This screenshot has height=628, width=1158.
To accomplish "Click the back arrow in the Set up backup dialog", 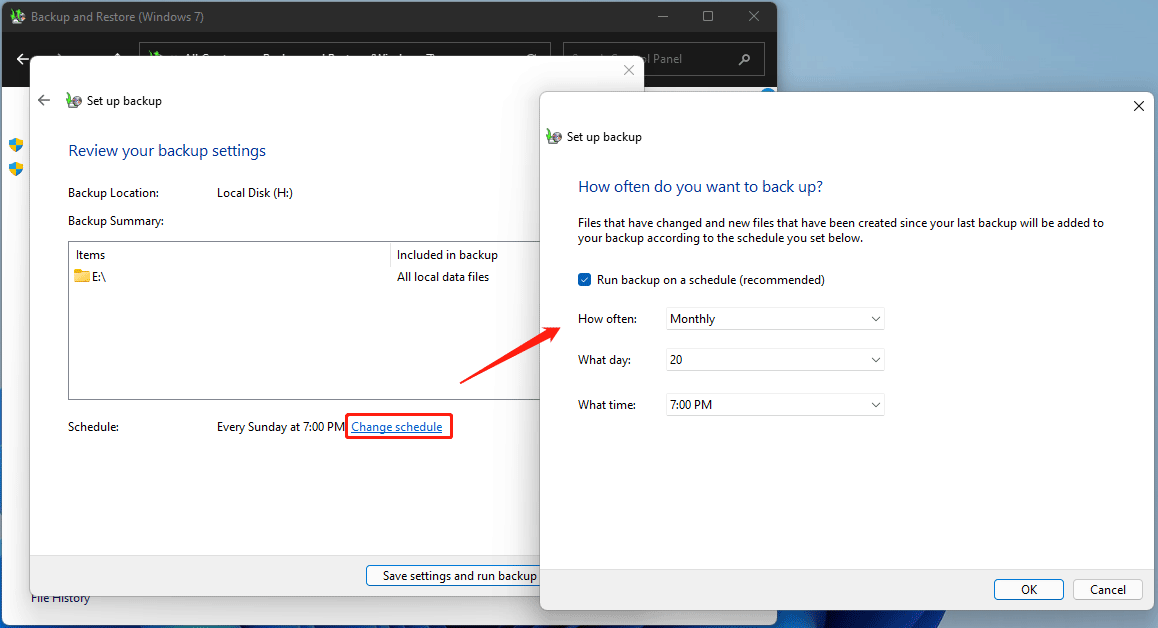I will pos(44,100).
